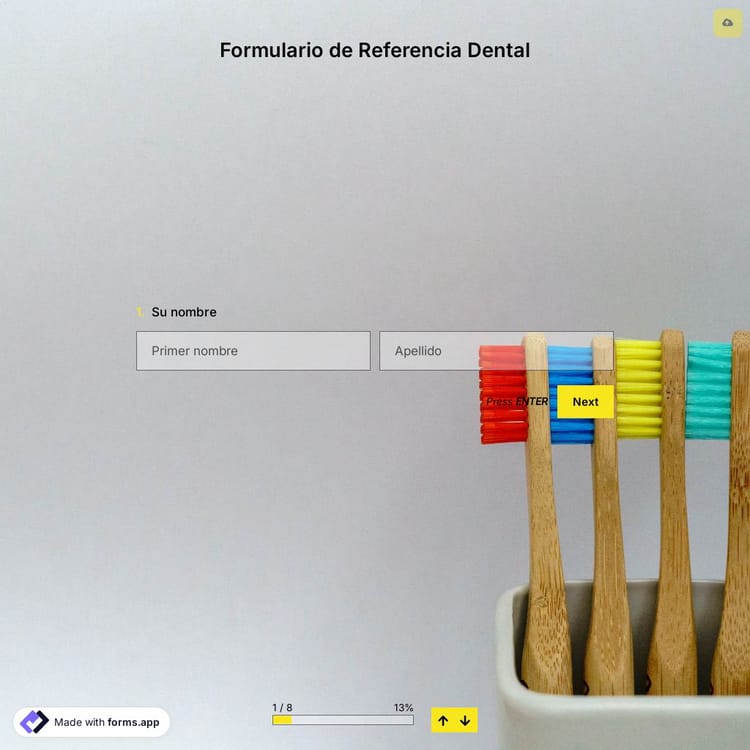This screenshot has height=750, width=750.
Task: Go to previous question with up arrow
Action: tap(443, 720)
